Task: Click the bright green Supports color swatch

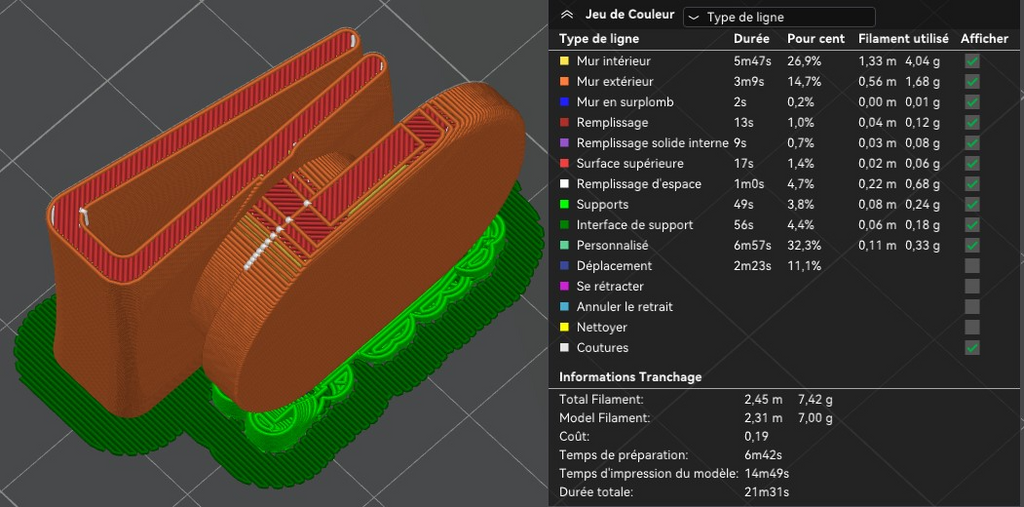Action: click(x=564, y=204)
